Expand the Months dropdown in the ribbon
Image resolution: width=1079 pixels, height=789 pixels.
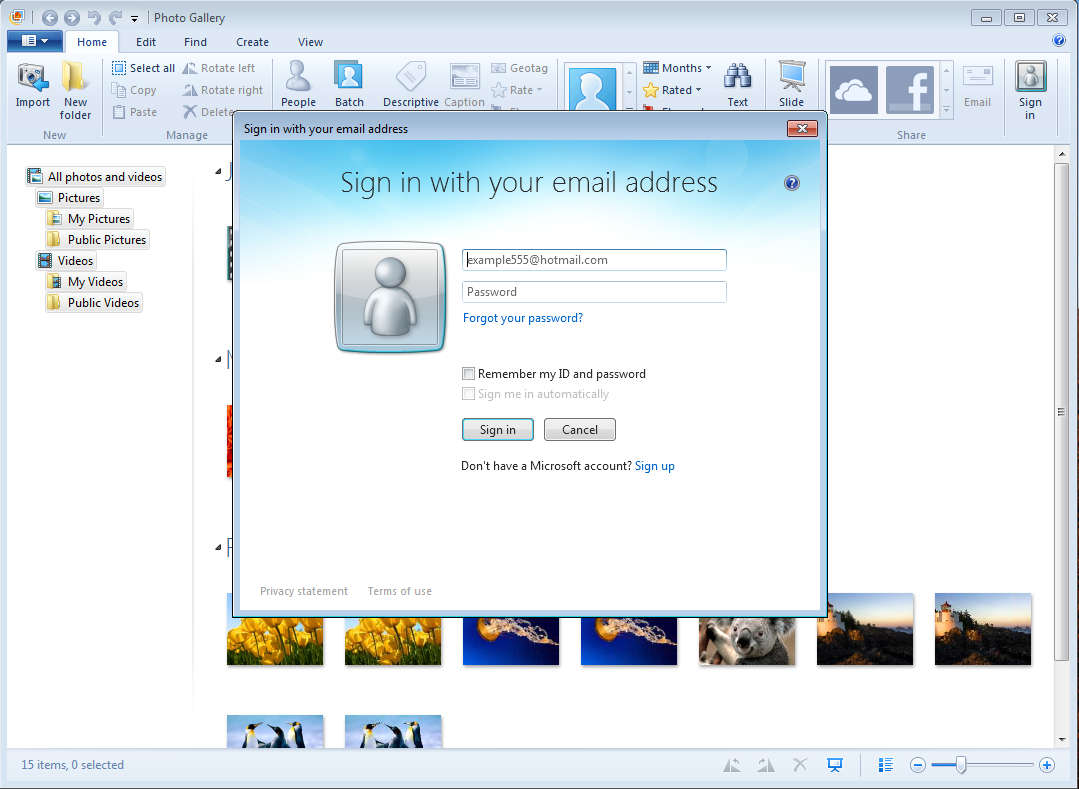tap(708, 68)
